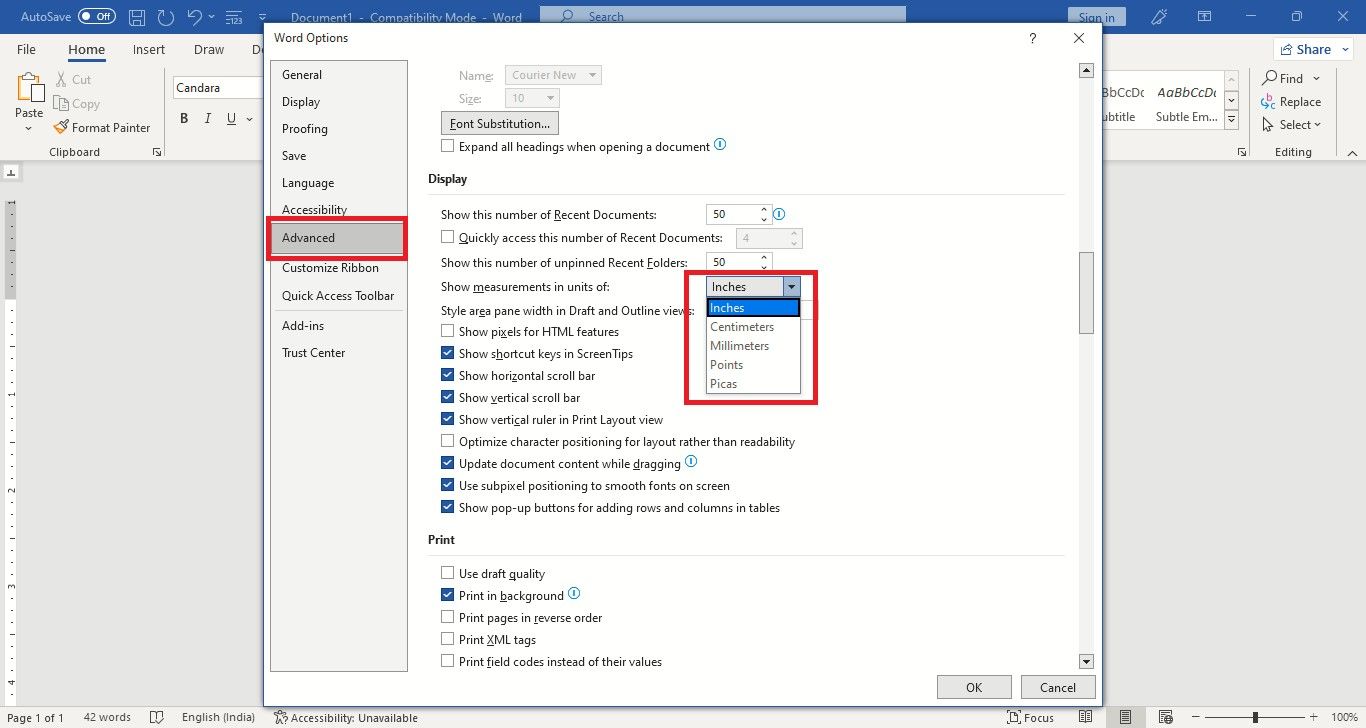Screen dimensions: 1366x728
Task: Switch to the Insert ribbon tab
Action: click(149, 49)
